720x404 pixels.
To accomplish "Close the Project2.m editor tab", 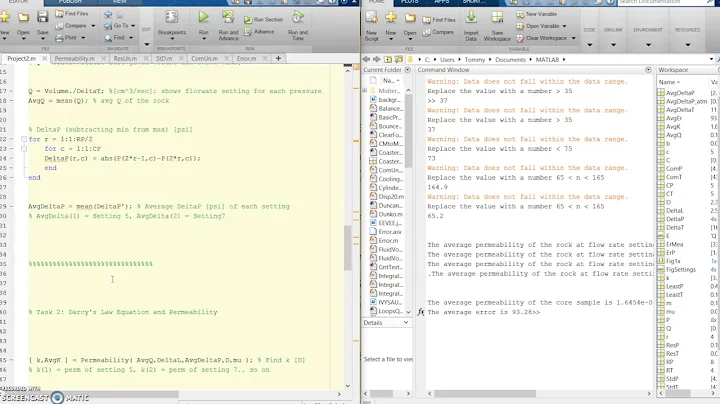I will point(45,58).
